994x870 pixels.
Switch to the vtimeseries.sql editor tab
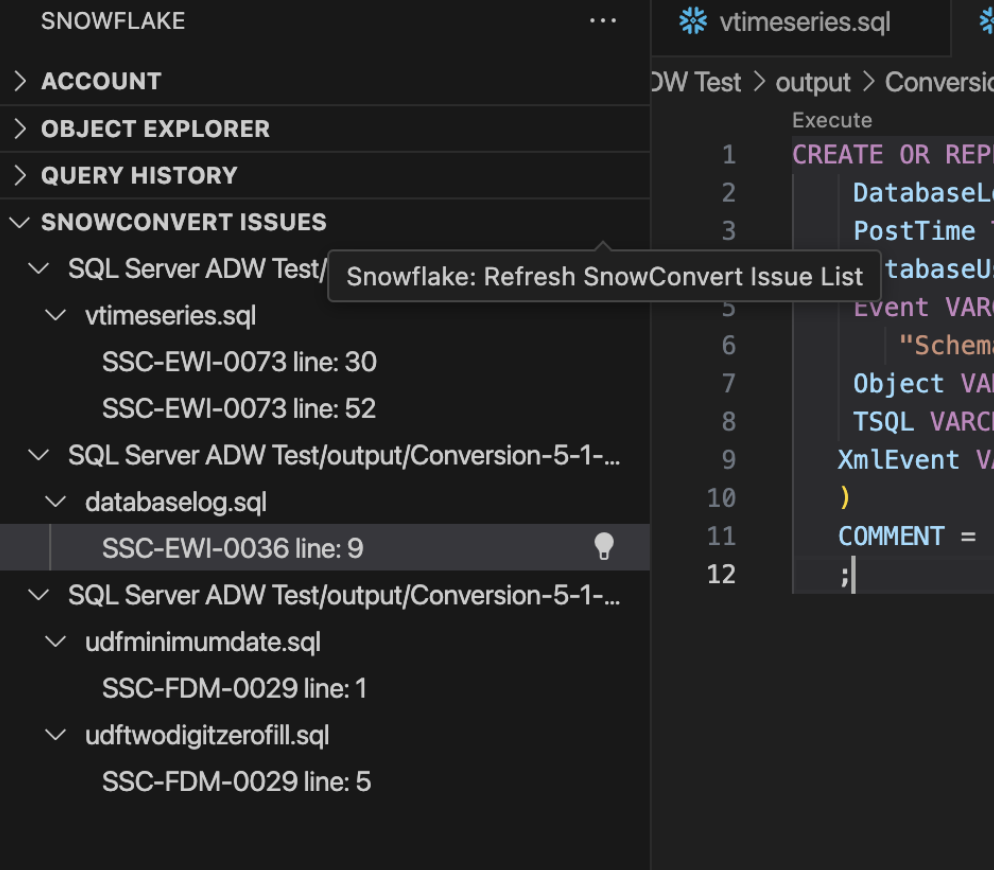coord(800,20)
